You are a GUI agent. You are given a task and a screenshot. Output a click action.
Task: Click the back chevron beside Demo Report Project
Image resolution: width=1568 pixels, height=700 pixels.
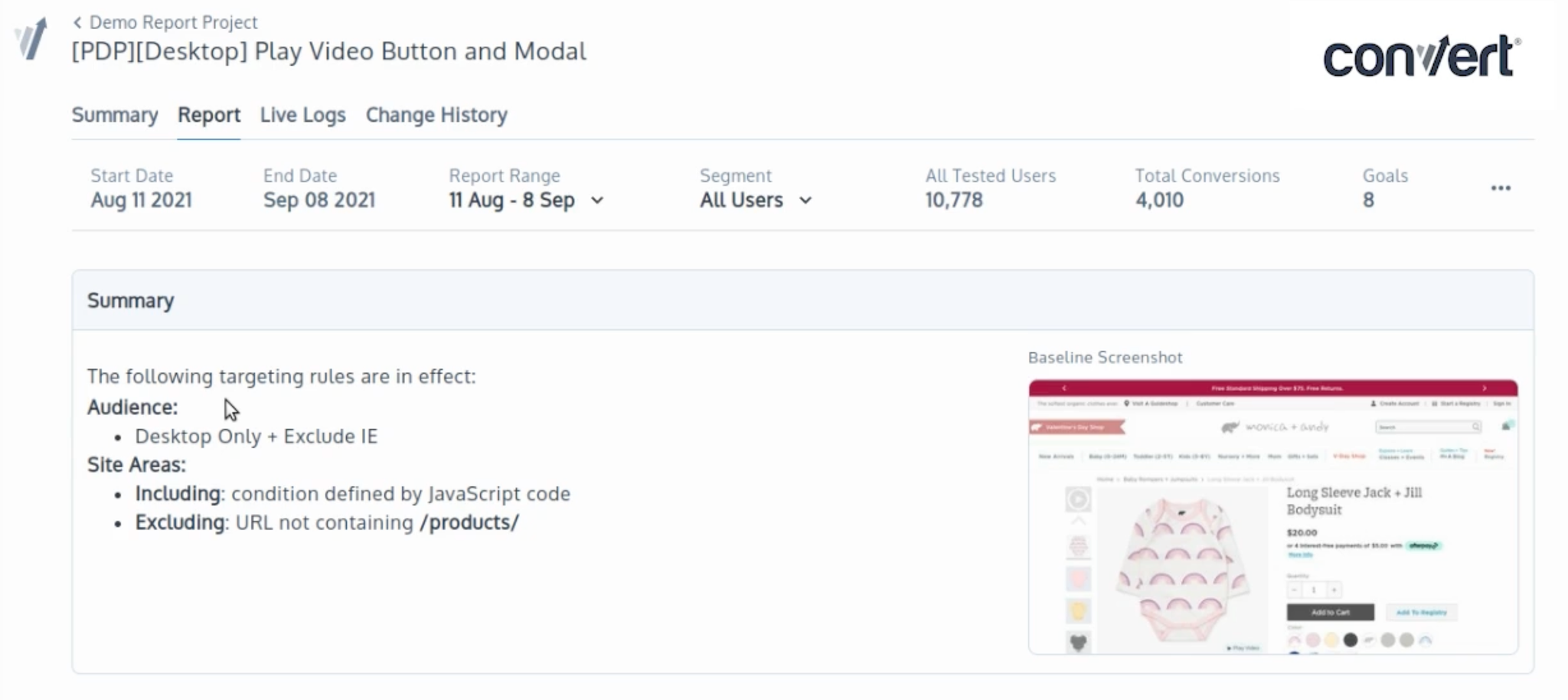pos(77,22)
